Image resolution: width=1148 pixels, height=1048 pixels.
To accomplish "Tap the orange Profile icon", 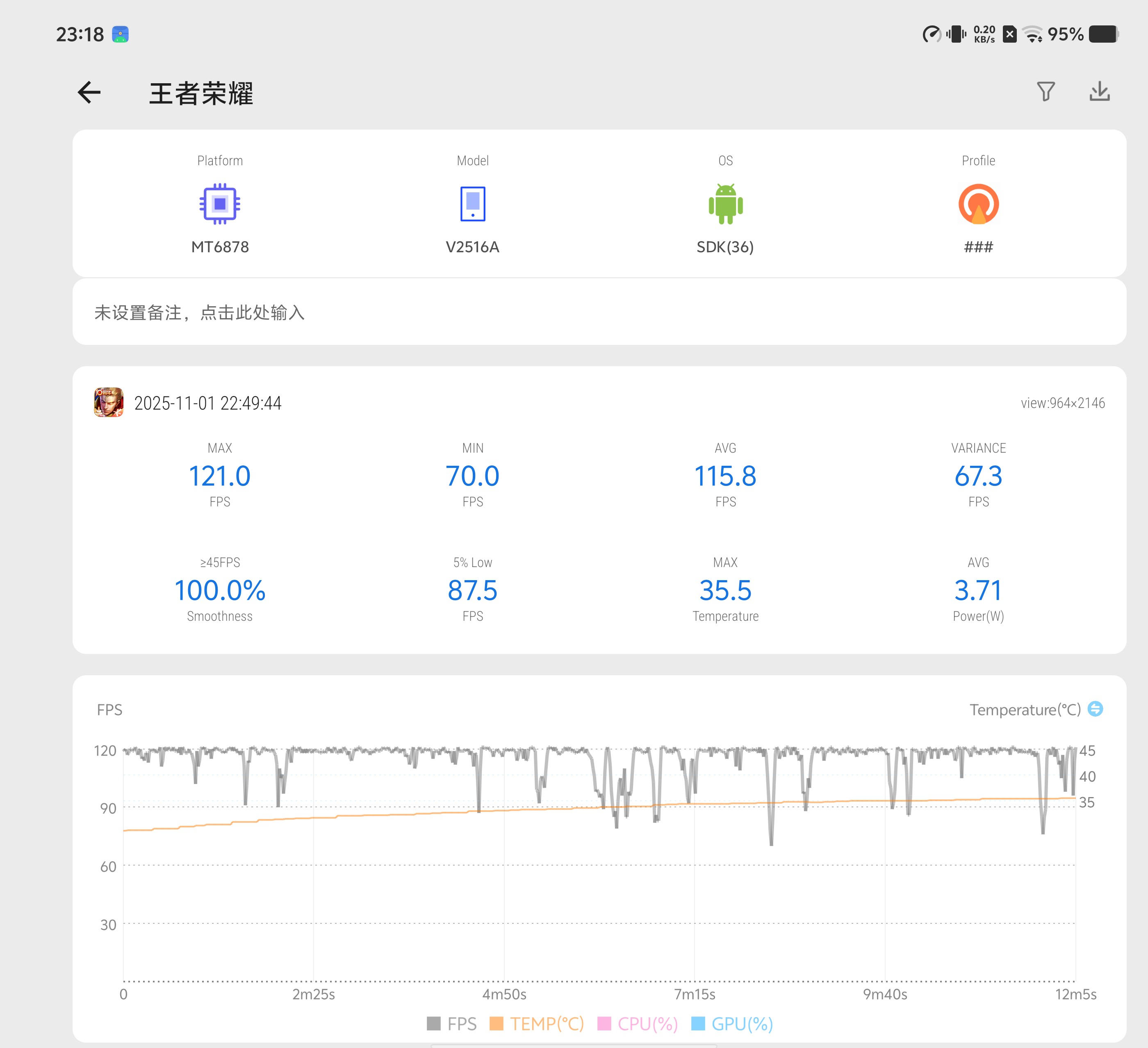I will click(978, 203).
